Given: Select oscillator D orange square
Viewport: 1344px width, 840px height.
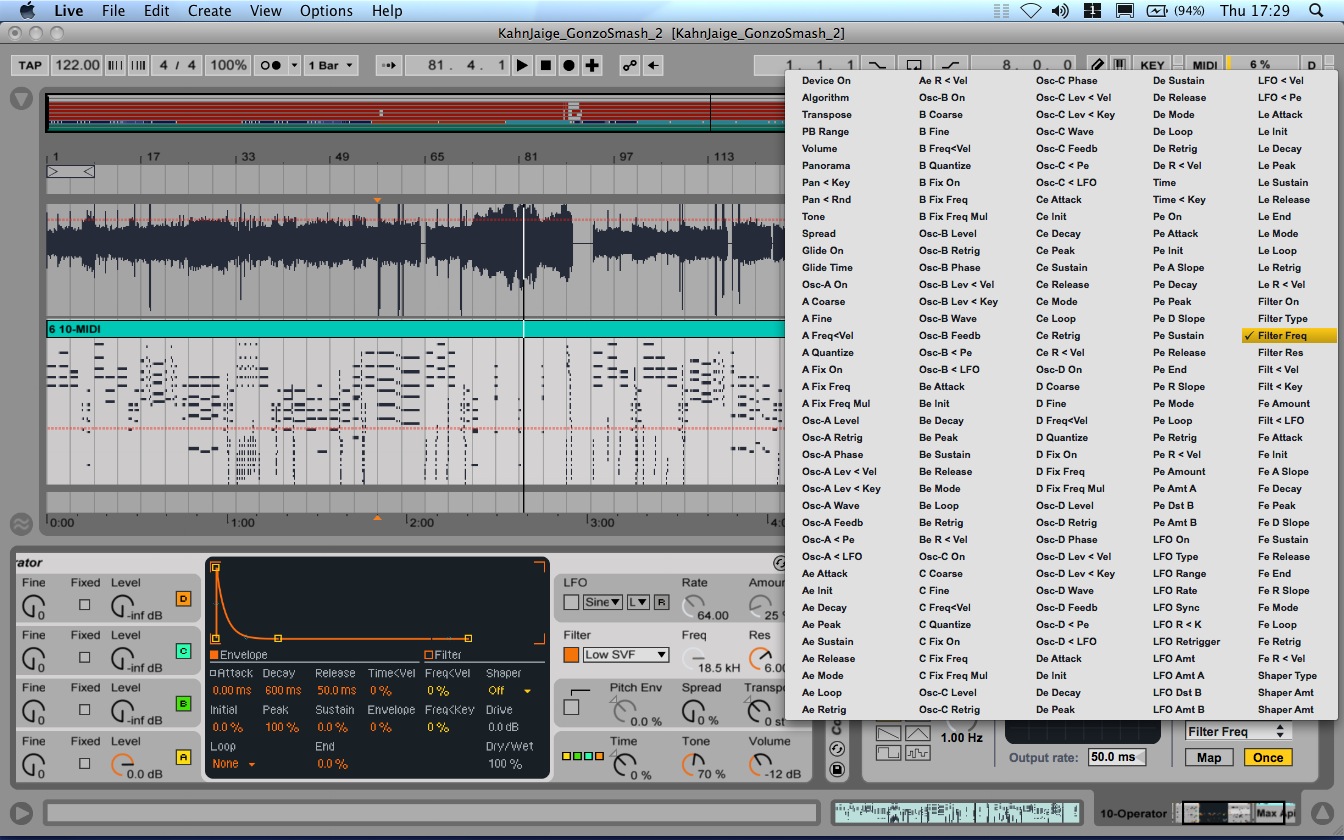Looking at the screenshot, I should click(x=183, y=599).
